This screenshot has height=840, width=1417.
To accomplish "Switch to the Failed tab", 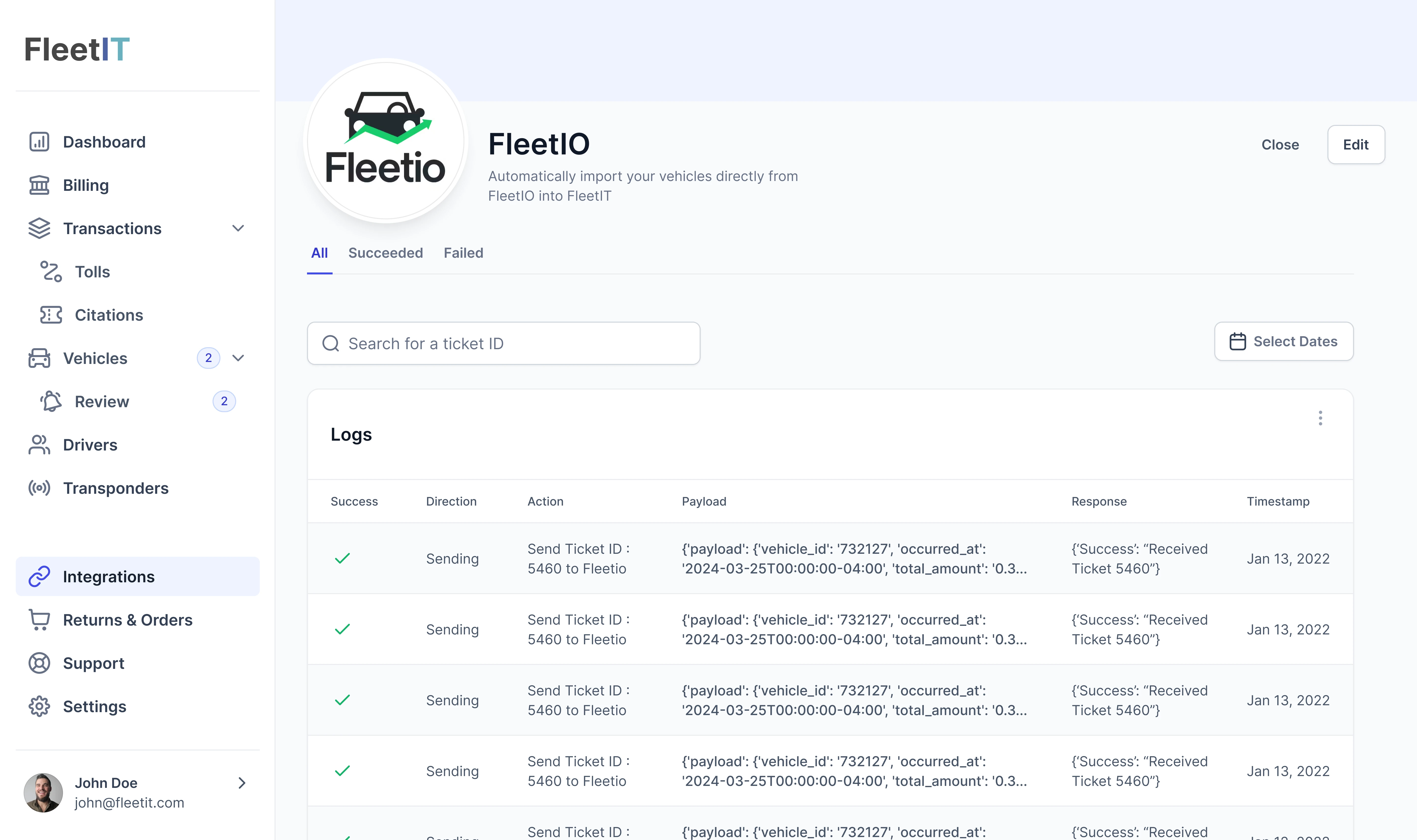I will [x=464, y=253].
